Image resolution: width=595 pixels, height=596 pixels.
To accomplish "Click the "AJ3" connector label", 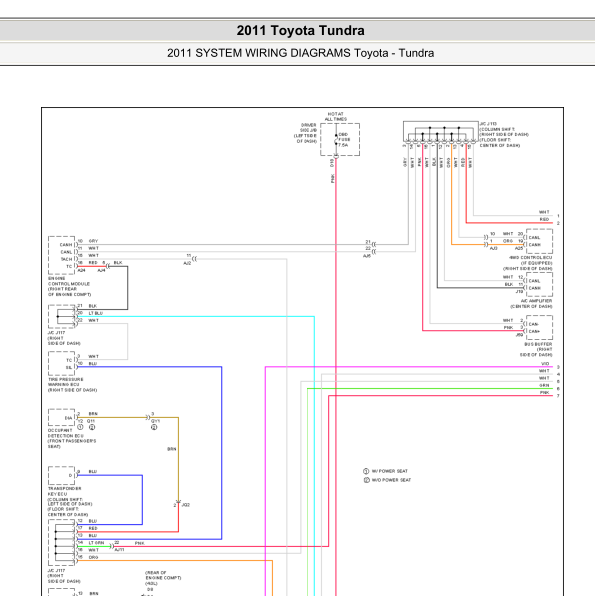I will (x=493, y=248).
